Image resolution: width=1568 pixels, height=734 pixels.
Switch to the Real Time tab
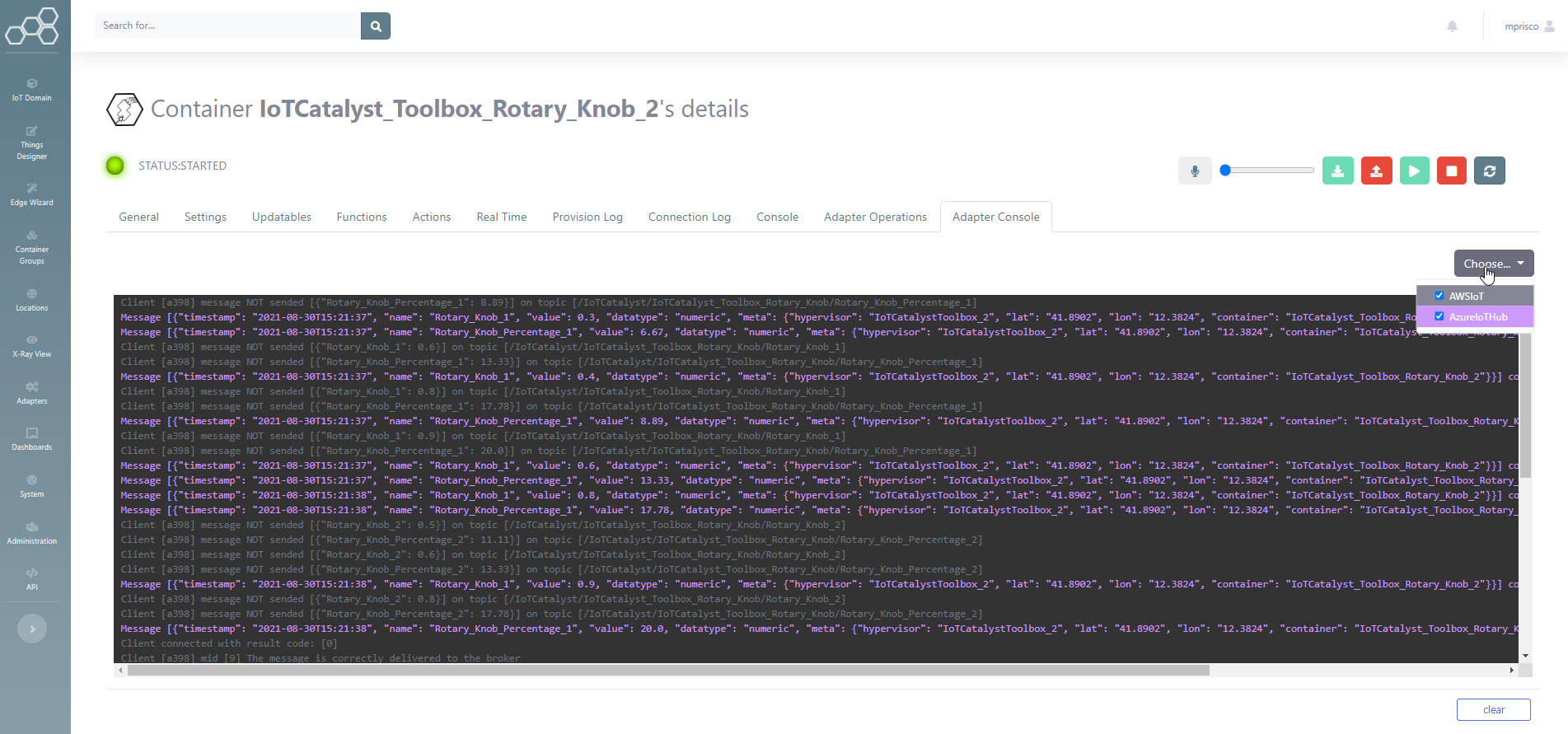[x=502, y=217]
